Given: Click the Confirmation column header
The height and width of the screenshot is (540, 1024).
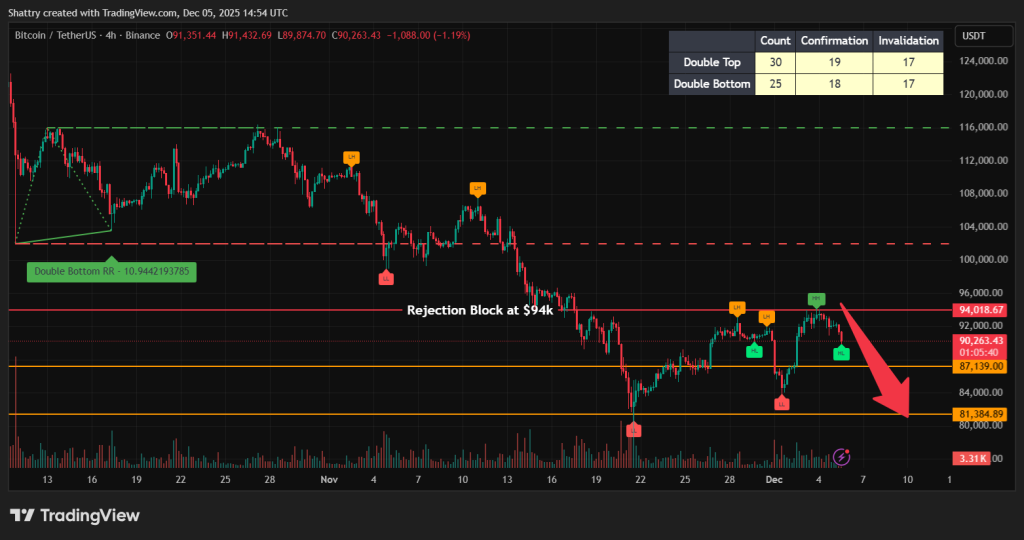Looking at the screenshot, I should click(x=834, y=41).
